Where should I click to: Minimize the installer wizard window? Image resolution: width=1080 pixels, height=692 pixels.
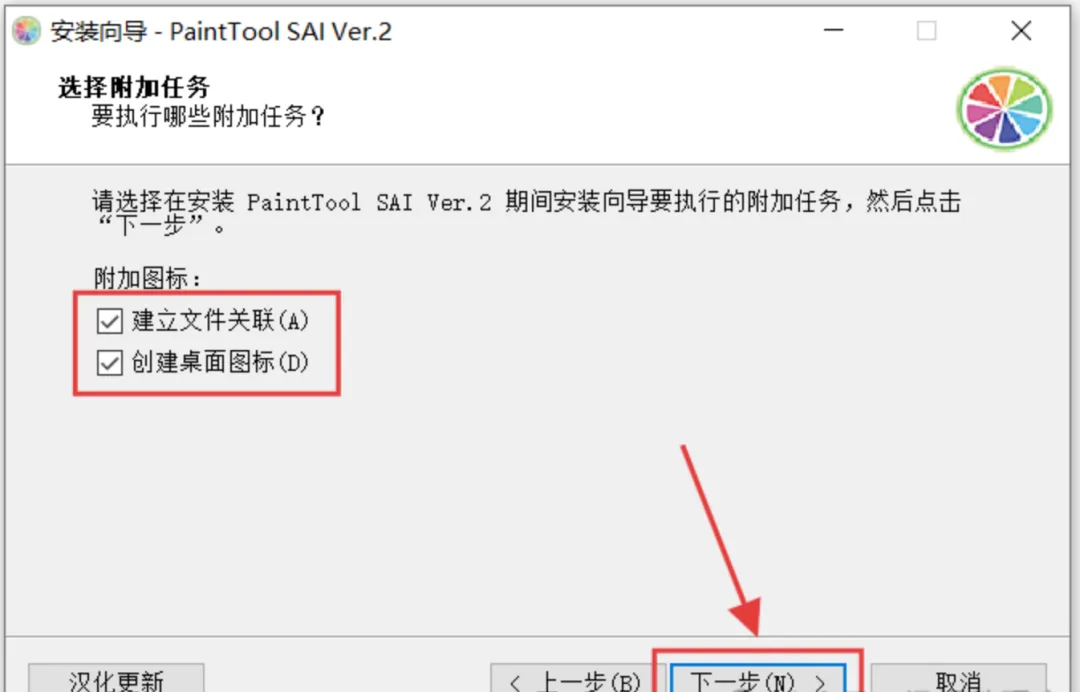(833, 30)
